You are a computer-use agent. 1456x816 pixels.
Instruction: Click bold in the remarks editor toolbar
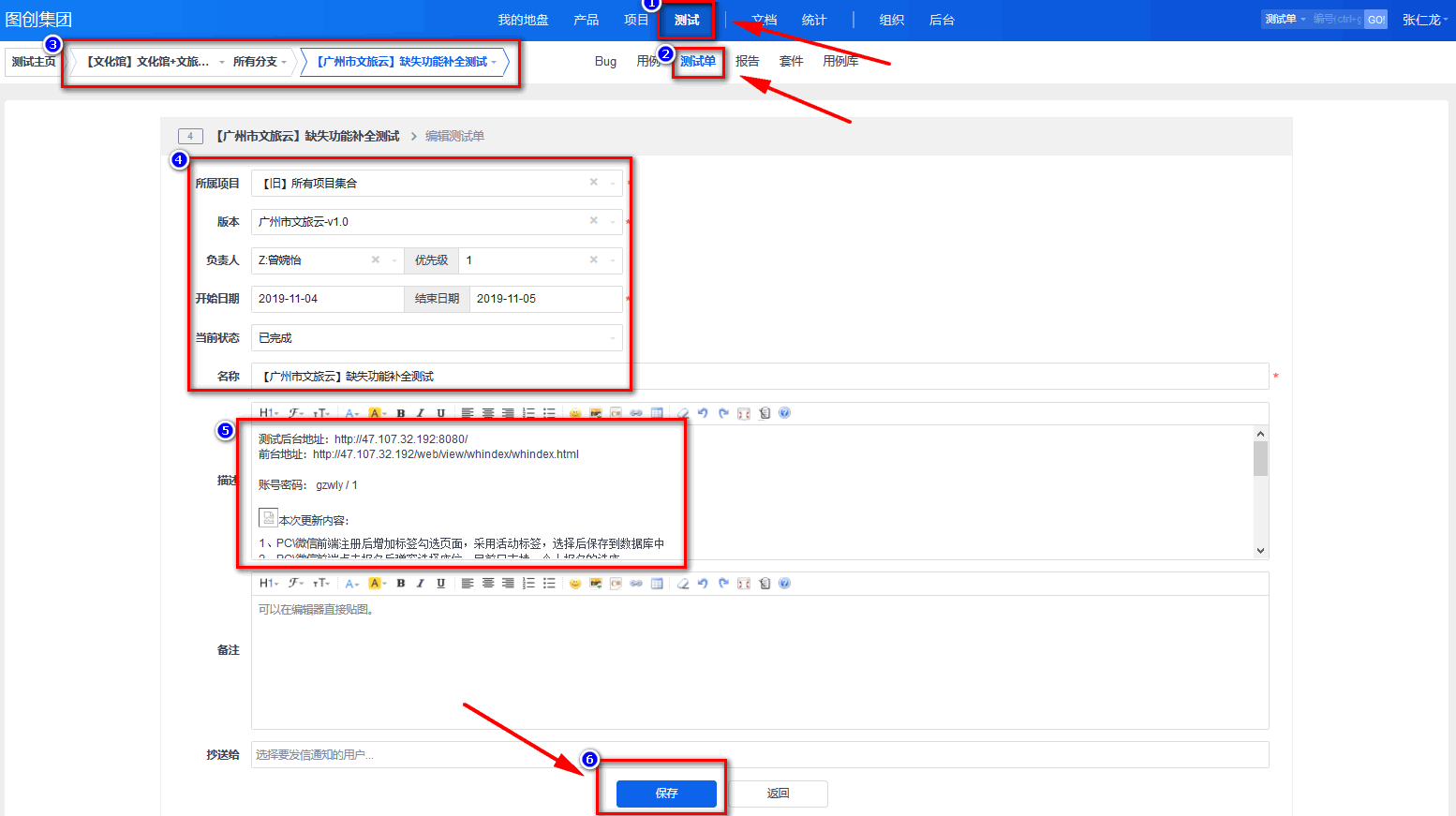[x=401, y=584]
